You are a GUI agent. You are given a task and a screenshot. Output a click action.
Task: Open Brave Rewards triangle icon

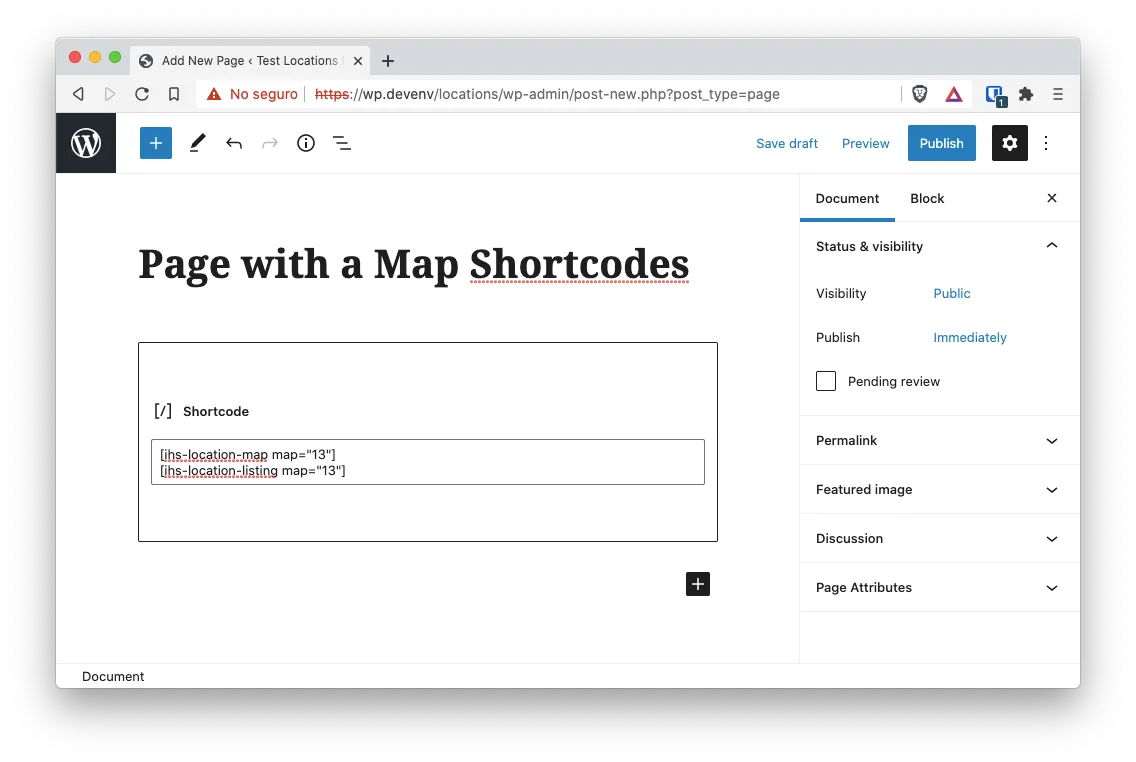coord(953,94)
